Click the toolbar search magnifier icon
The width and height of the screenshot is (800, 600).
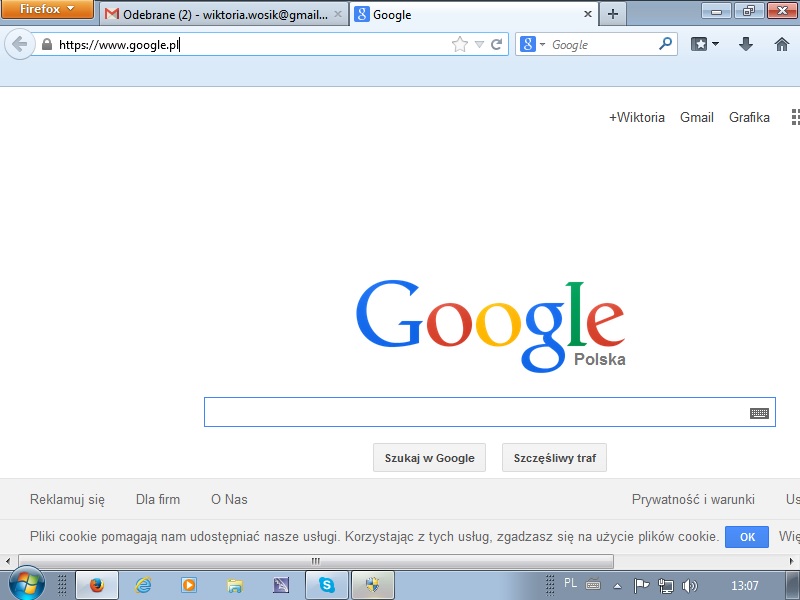click(x=665, y=44)
